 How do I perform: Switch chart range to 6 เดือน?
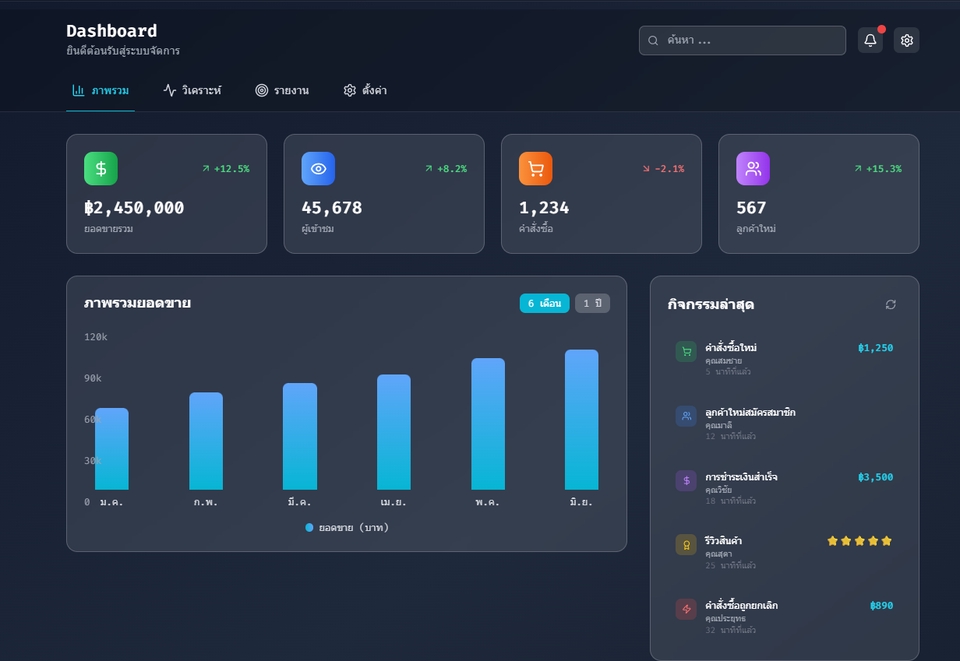pyautogui.click(x=544, y=303)
